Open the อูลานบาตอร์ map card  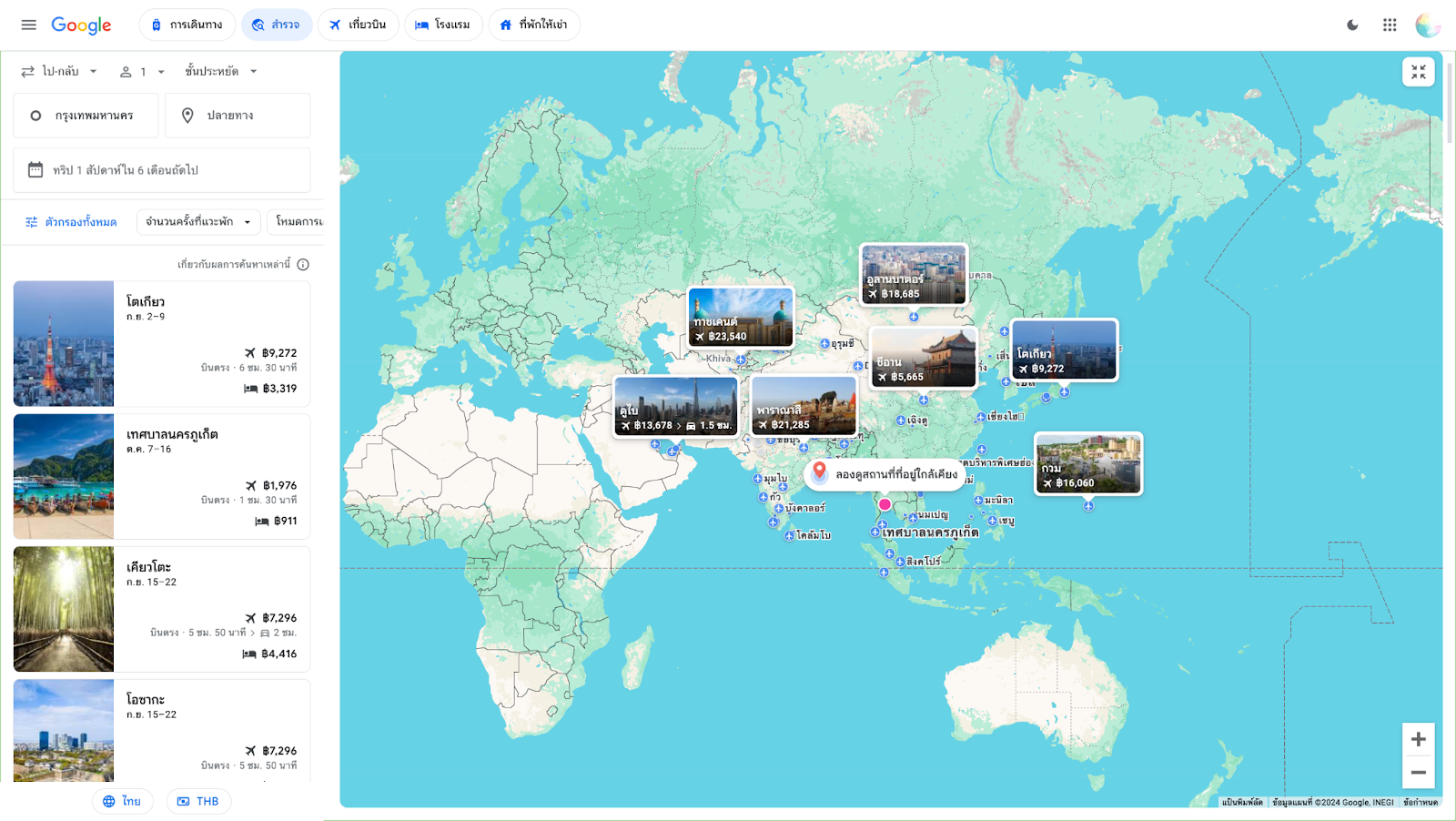click(914, 274)
